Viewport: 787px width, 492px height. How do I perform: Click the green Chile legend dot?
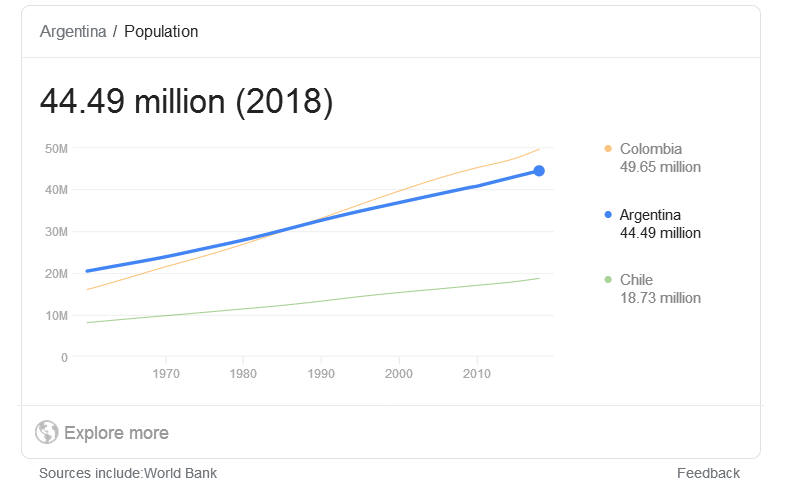pos(607,280)
